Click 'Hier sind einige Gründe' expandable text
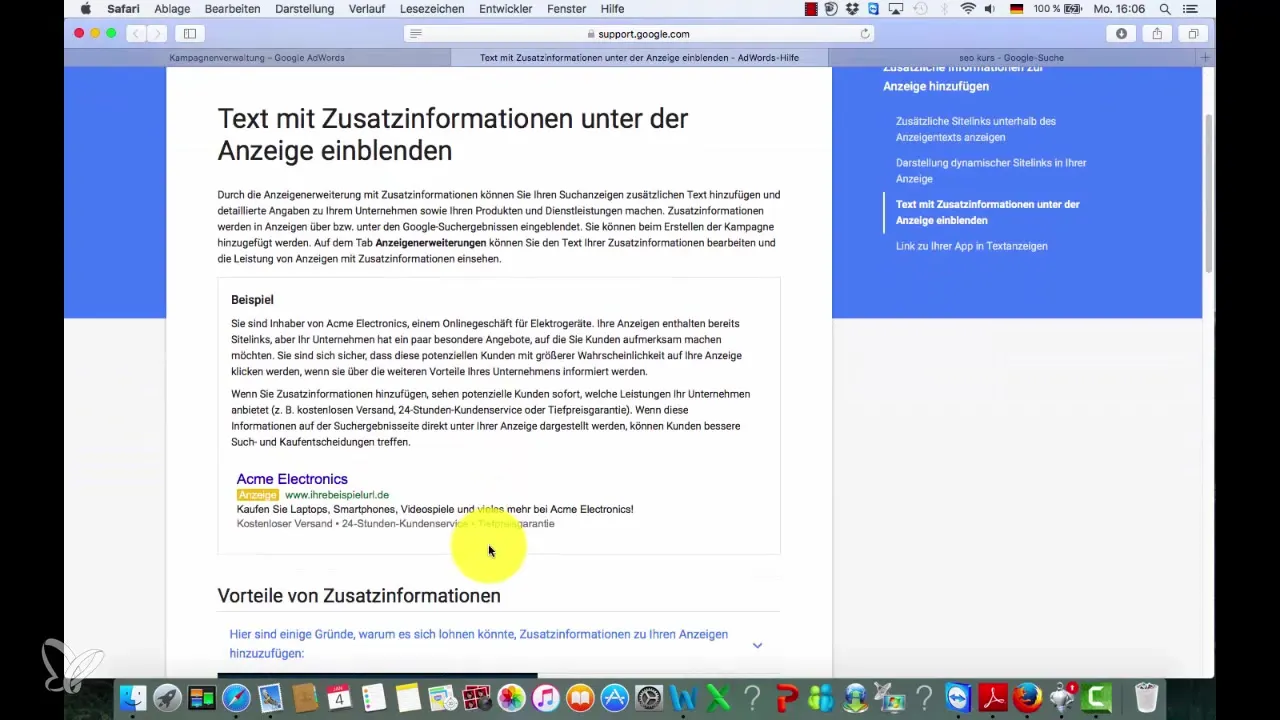The width and height of the screenshot is (1280, 720). tap(479, 644)
